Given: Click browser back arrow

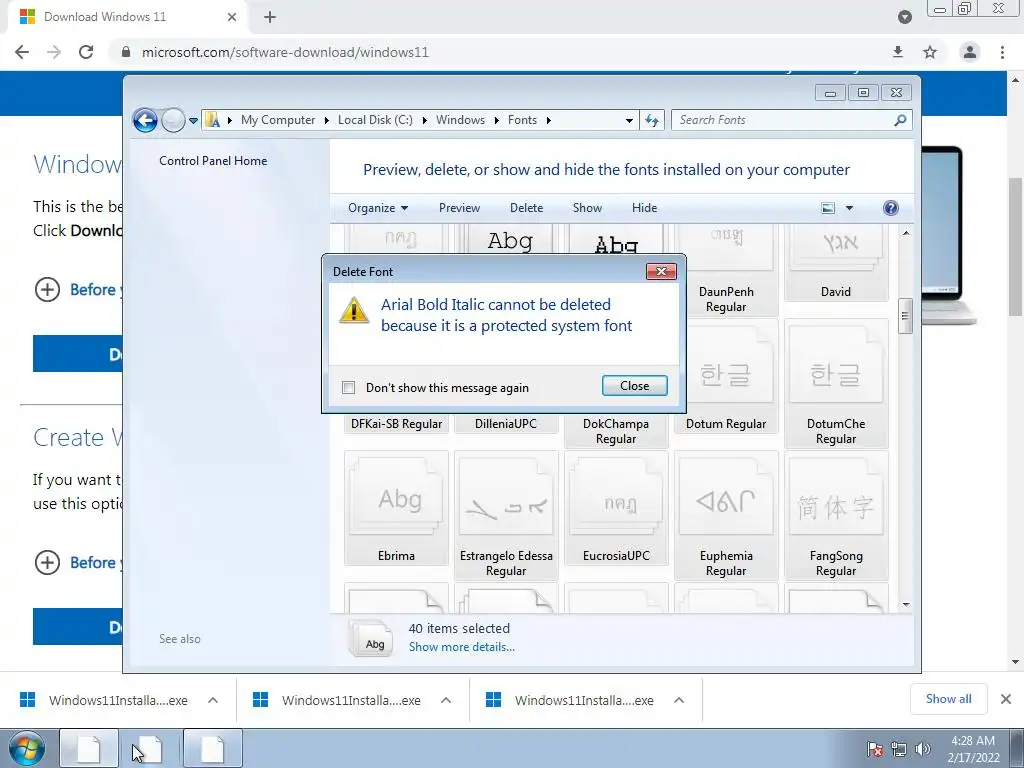Looking at the screenshot, I should pyautogui.click(x=22, y=52).
